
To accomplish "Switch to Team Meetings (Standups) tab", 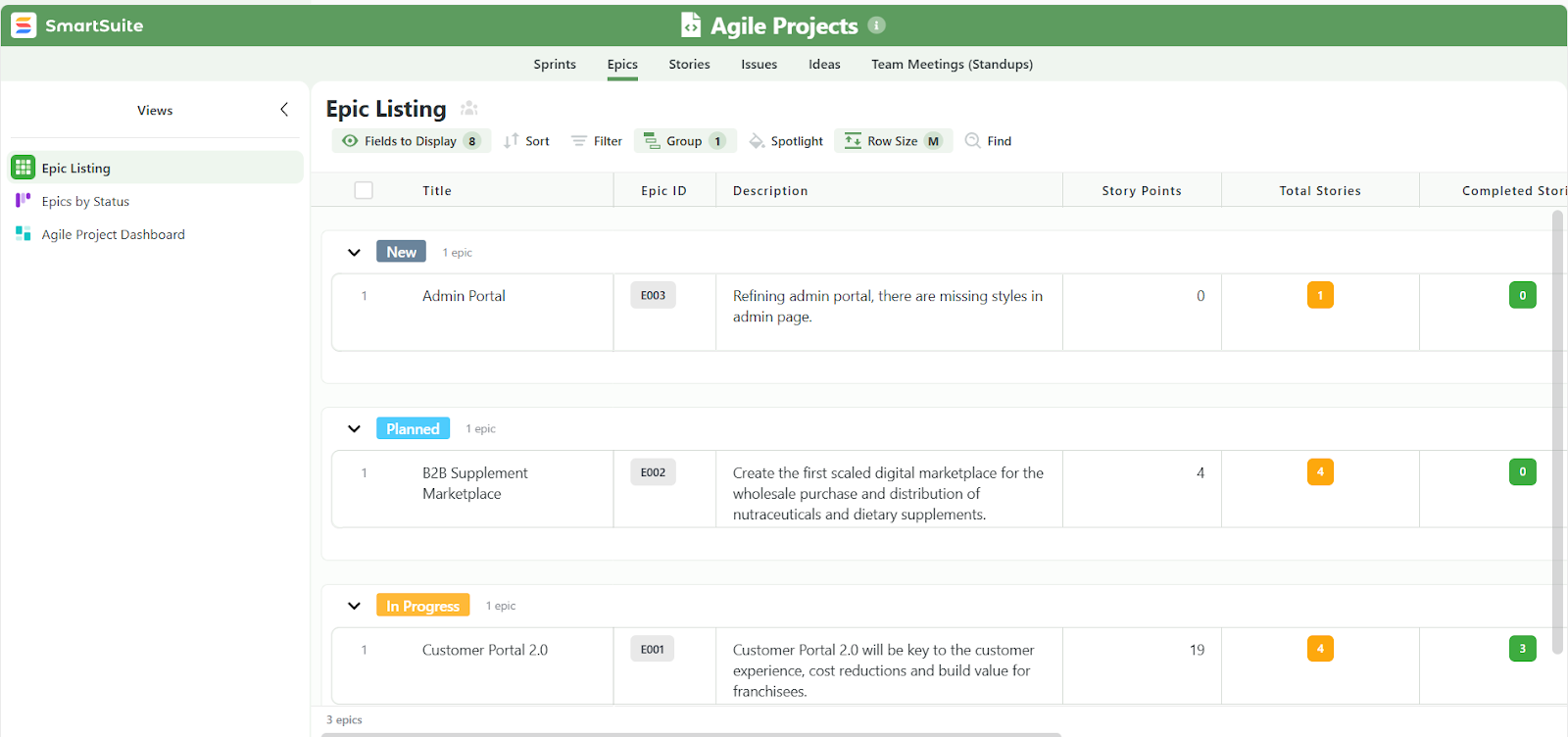I will point(952,64).
